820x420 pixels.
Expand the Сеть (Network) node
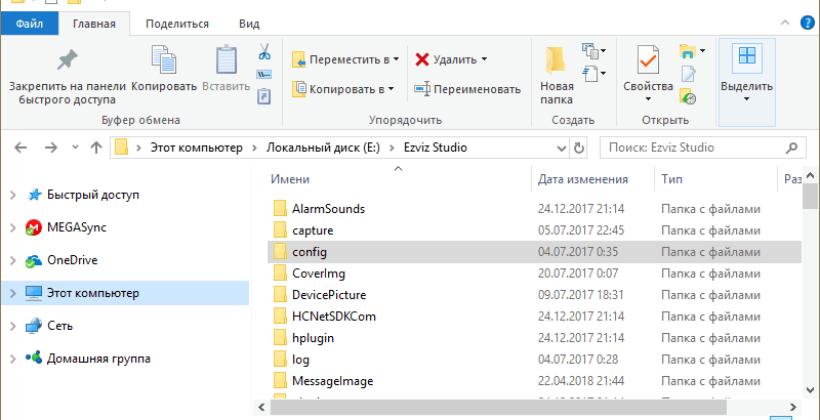click(14, 326)
